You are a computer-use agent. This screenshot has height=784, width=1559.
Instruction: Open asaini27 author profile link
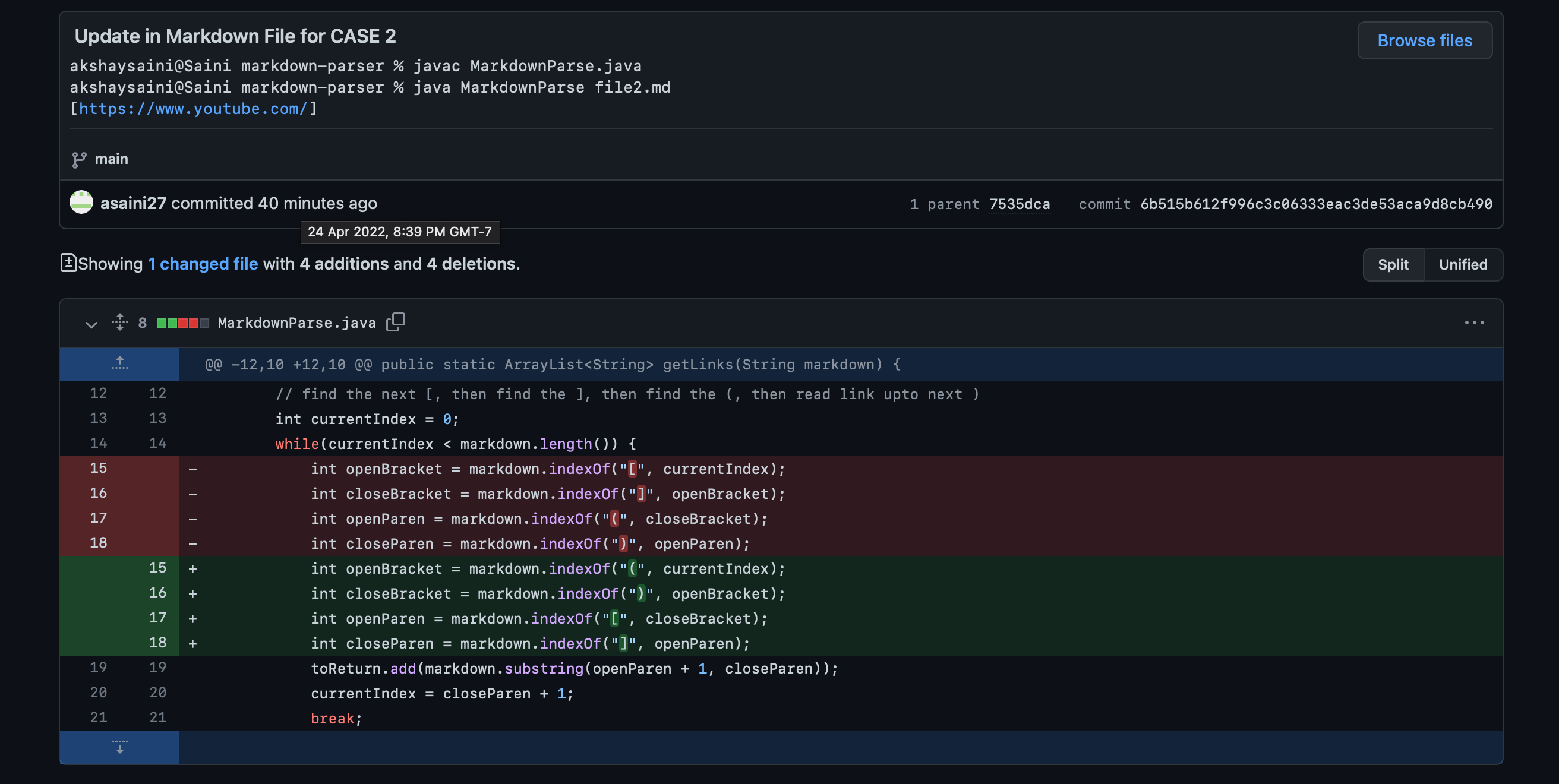[x=133, y=203]
